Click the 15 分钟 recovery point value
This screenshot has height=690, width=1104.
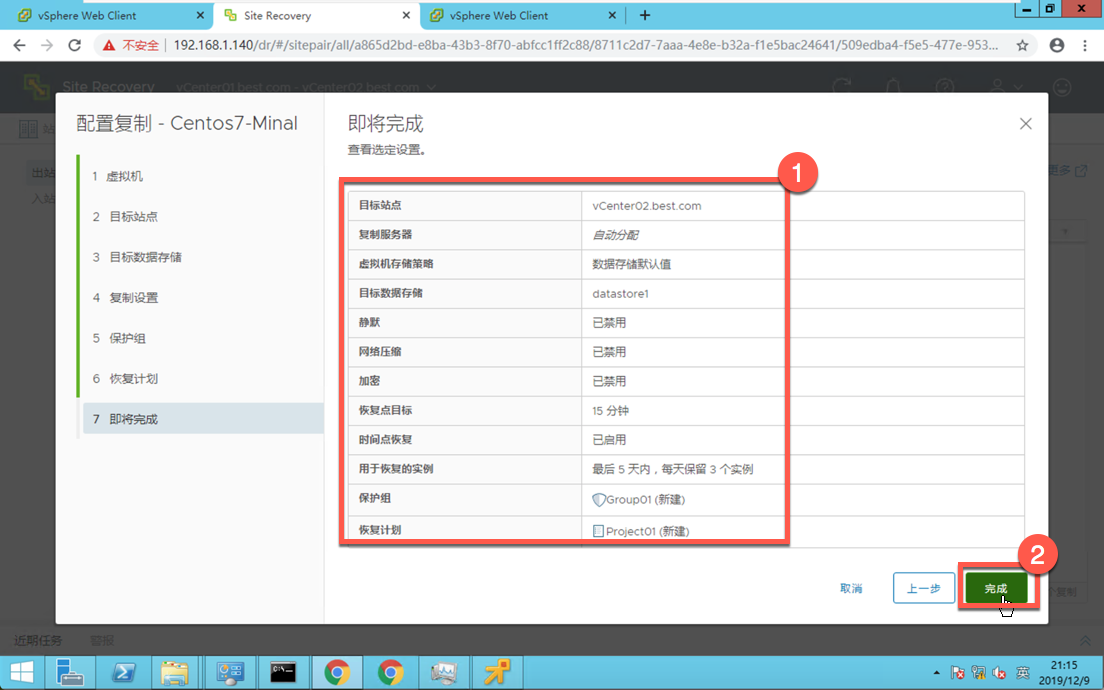[610, 410]
